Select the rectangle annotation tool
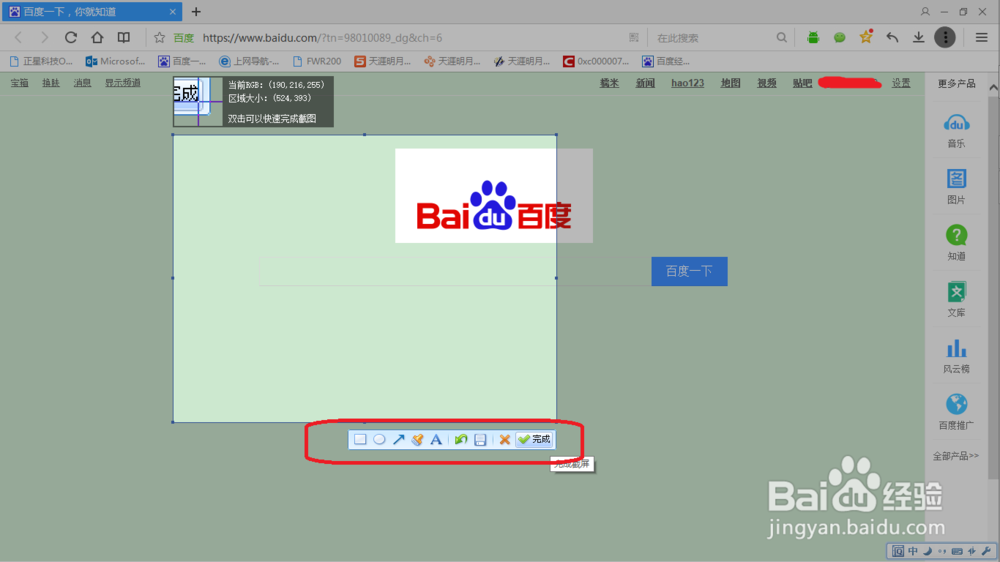This screenshot has width=1000, height=562. coord(360,440)
